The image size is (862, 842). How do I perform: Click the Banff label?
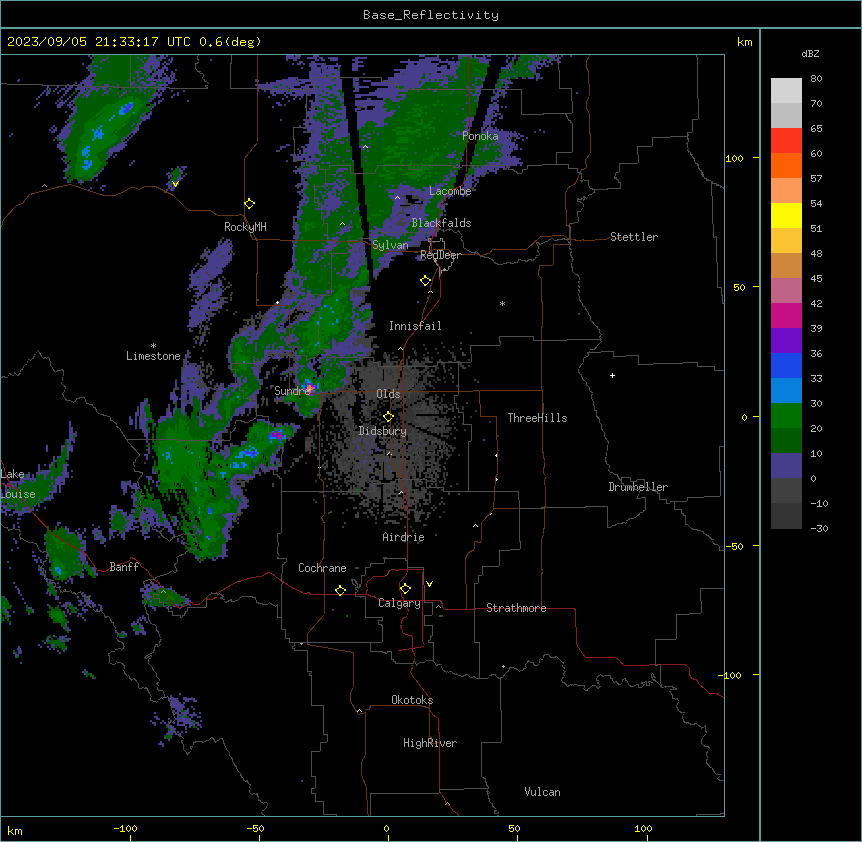coord(124,567)
